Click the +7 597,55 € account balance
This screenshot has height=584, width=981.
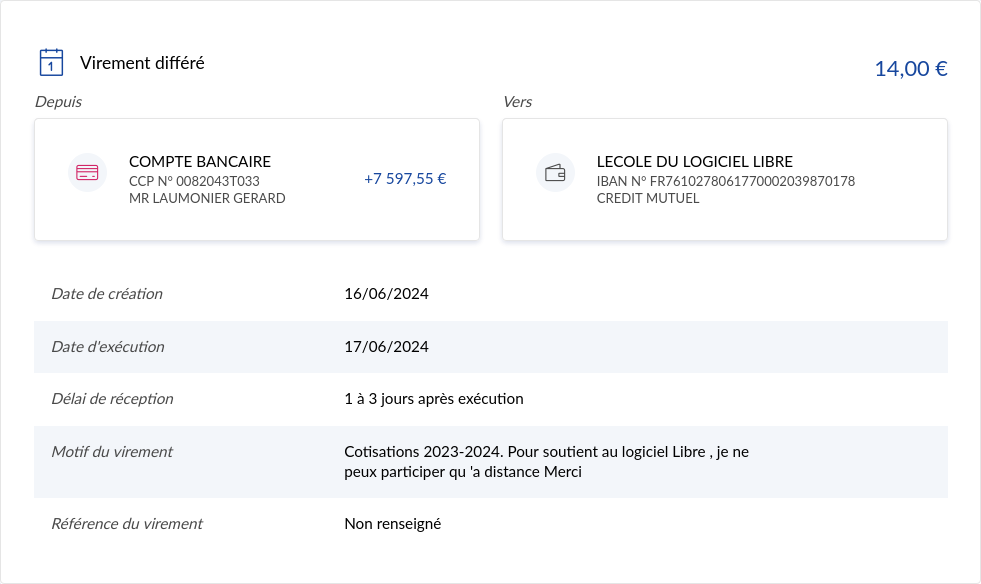click(404, 179)
